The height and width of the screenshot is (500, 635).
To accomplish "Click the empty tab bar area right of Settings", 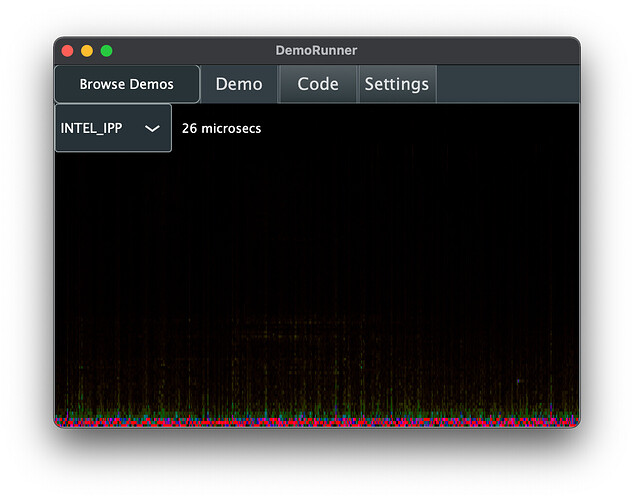I will [508, 84].
